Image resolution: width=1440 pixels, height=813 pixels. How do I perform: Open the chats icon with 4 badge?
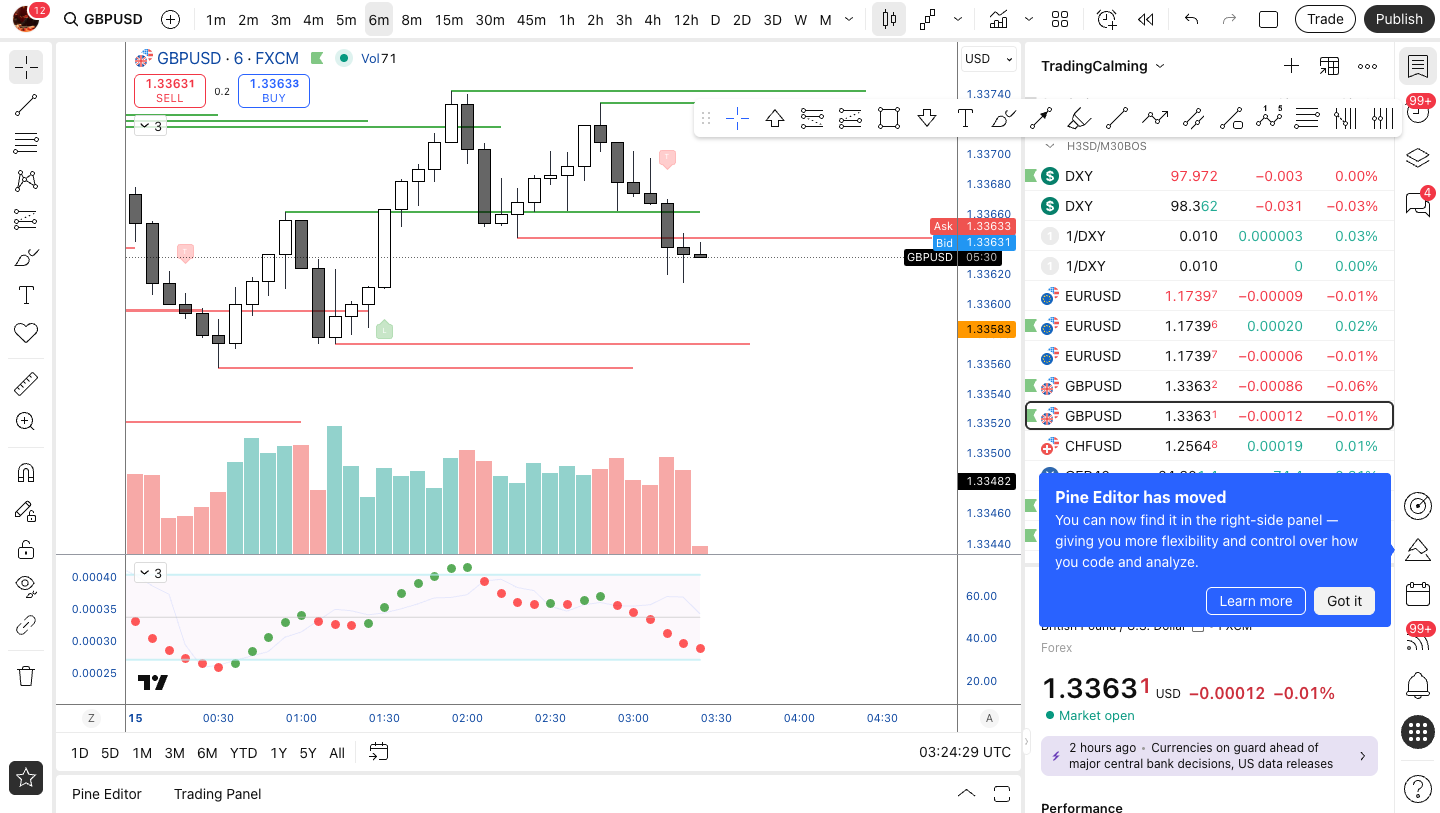(1417, 204)
